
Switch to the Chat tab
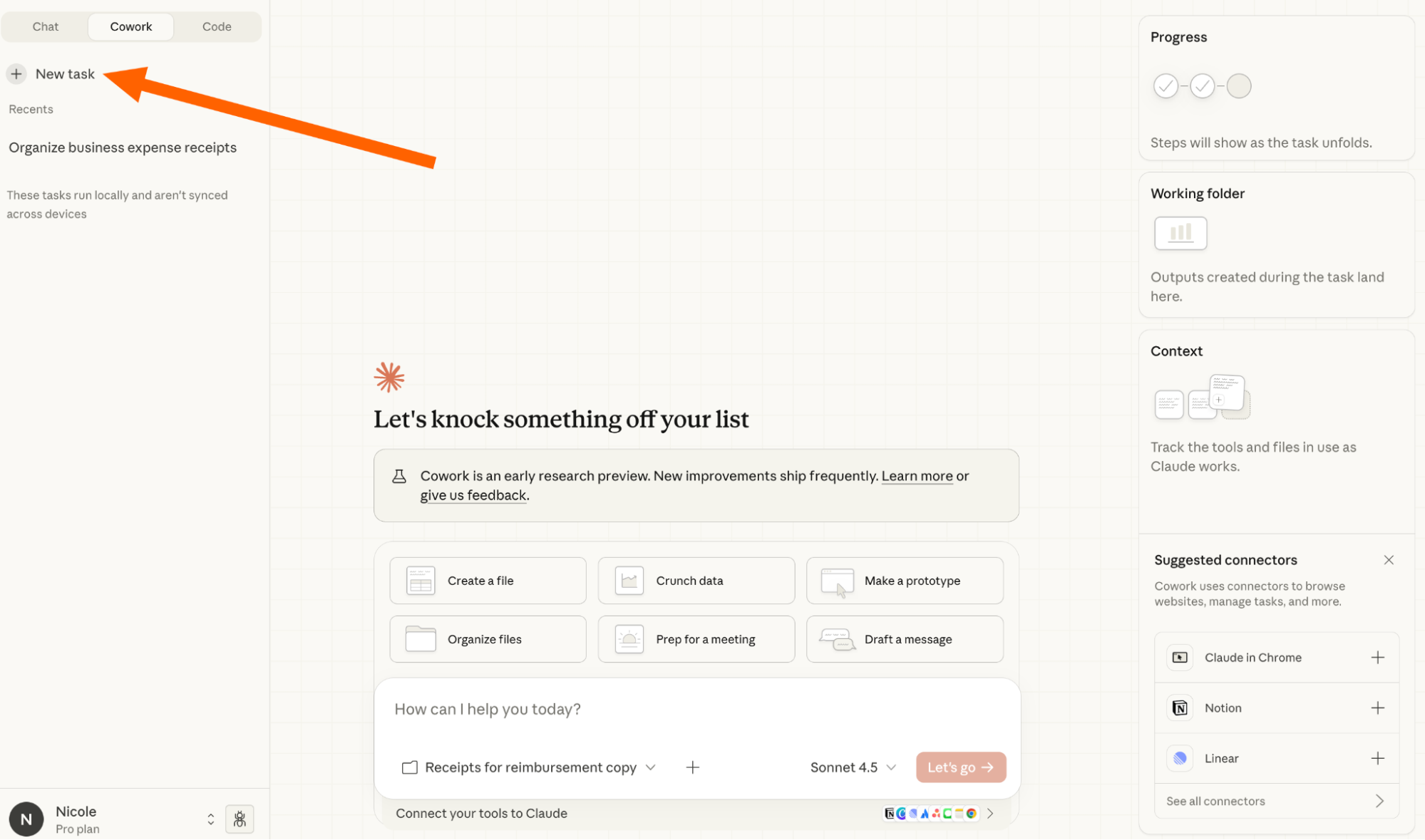pyautogui.click(x=46, y=26)
